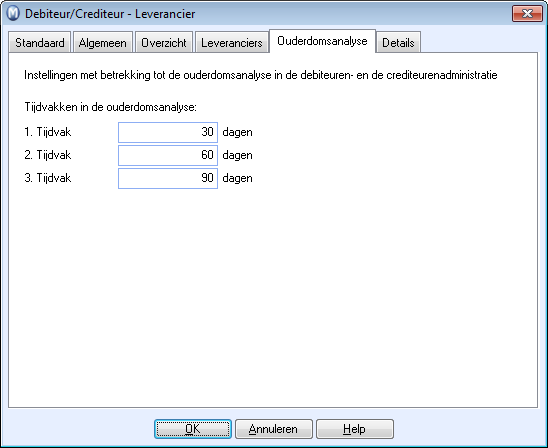Focus the 2. Tijdvak field containing 60
Viewport: 548px width, 448px height.
coord(168,155)
